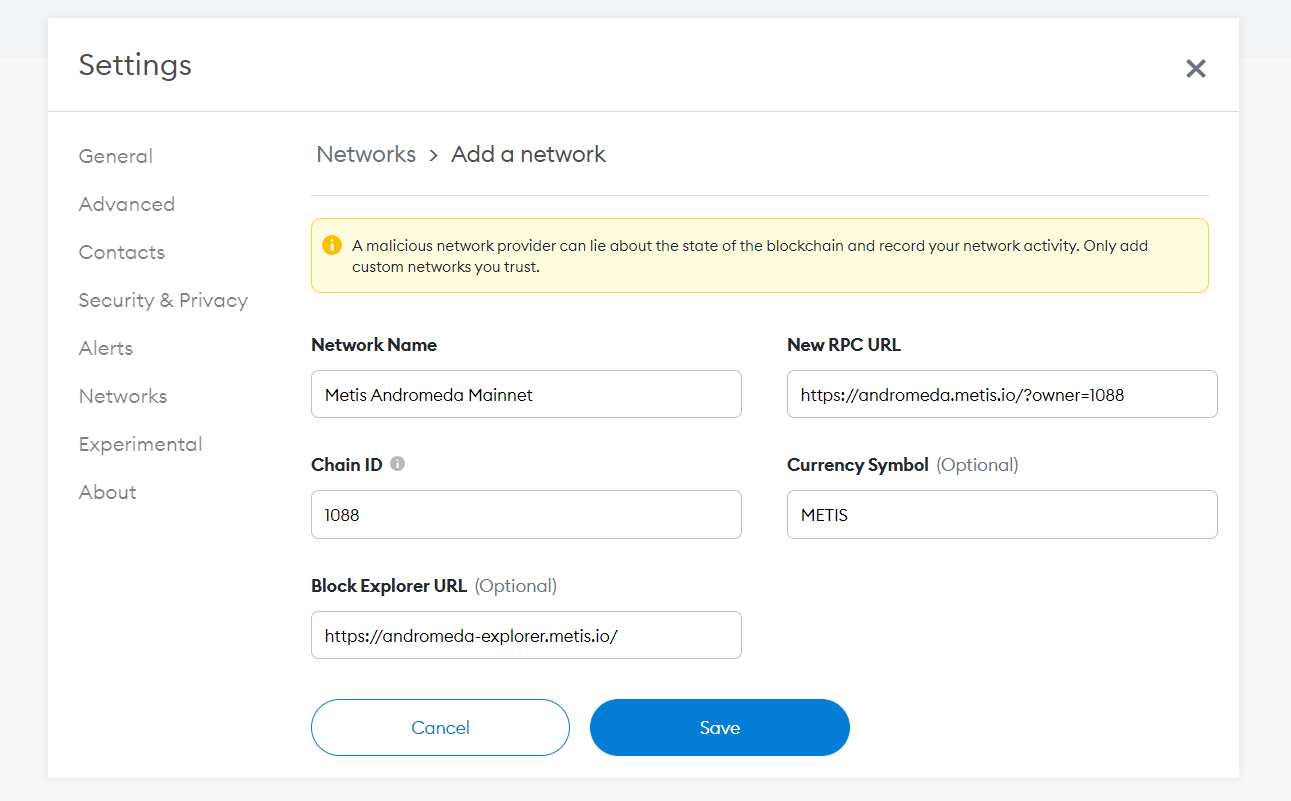Go to Contacts settings

click(x=122, y=252)
